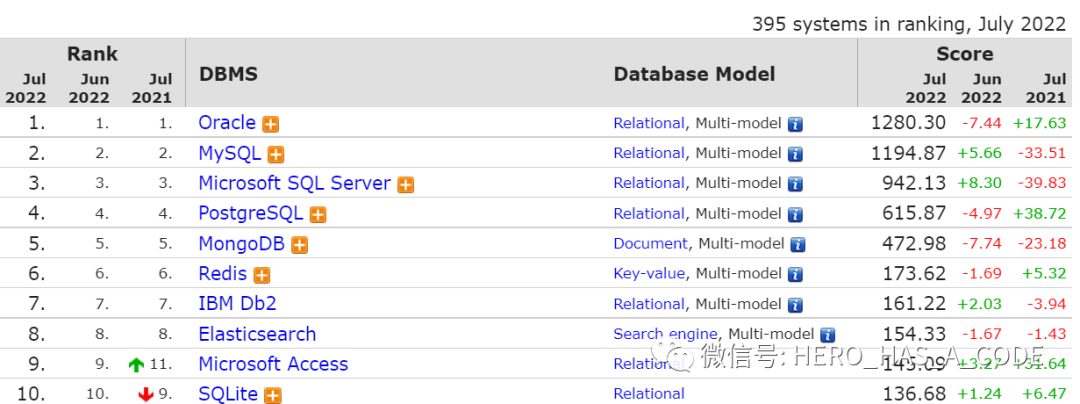Click plus icon next to Microsoft SQL Server

tap(405, 184)
